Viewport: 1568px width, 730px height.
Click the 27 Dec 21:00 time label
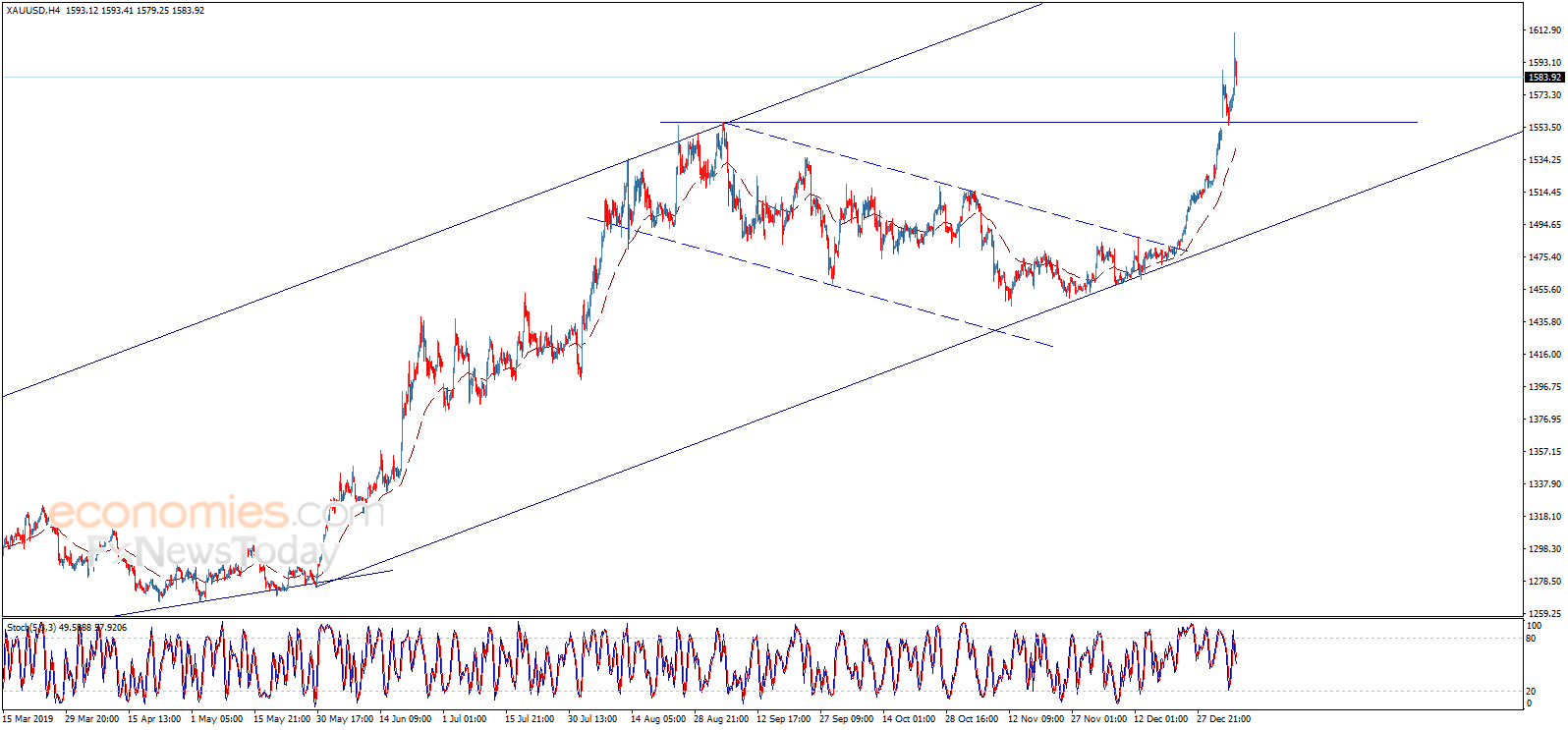pyautogui.click(x=1224, y=719)
